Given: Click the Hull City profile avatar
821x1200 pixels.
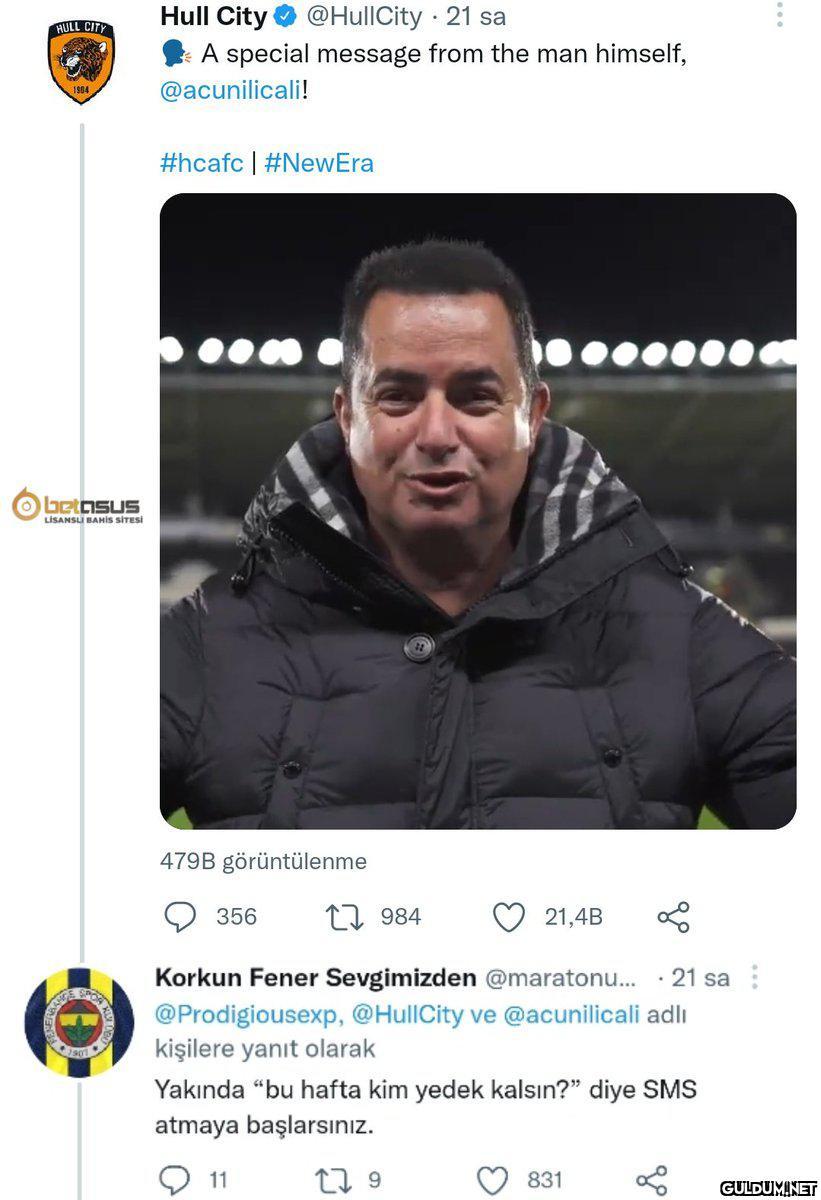Looking at the screenshot, I should tap(81, 61).
